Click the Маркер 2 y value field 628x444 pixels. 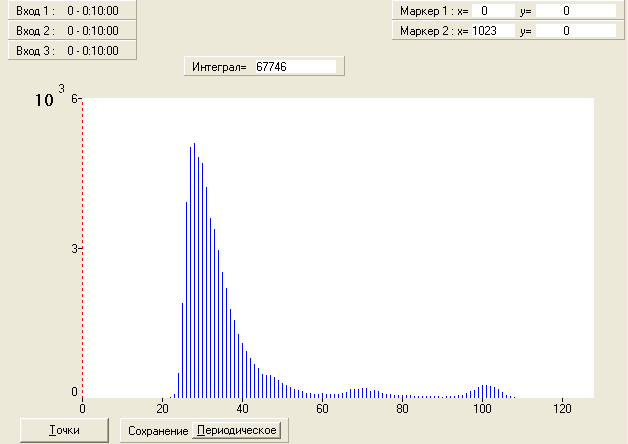point(576,31)
